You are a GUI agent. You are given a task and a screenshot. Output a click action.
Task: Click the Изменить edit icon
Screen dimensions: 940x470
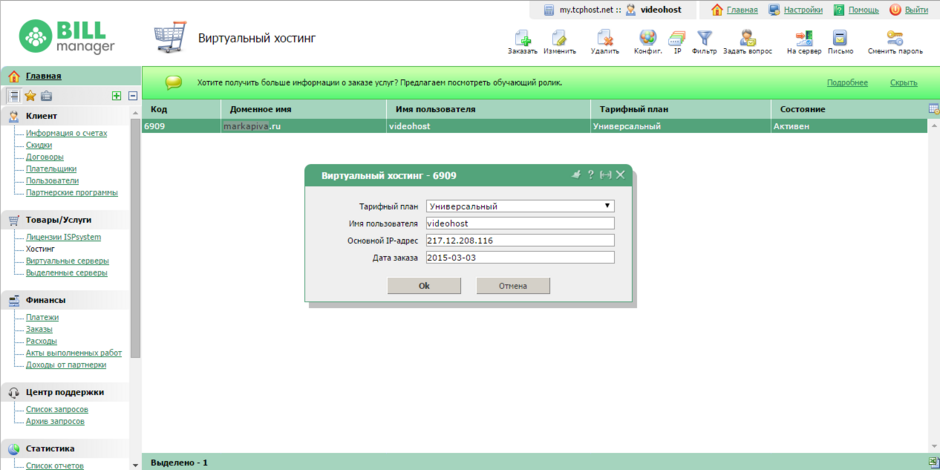[x=559, y=38]
